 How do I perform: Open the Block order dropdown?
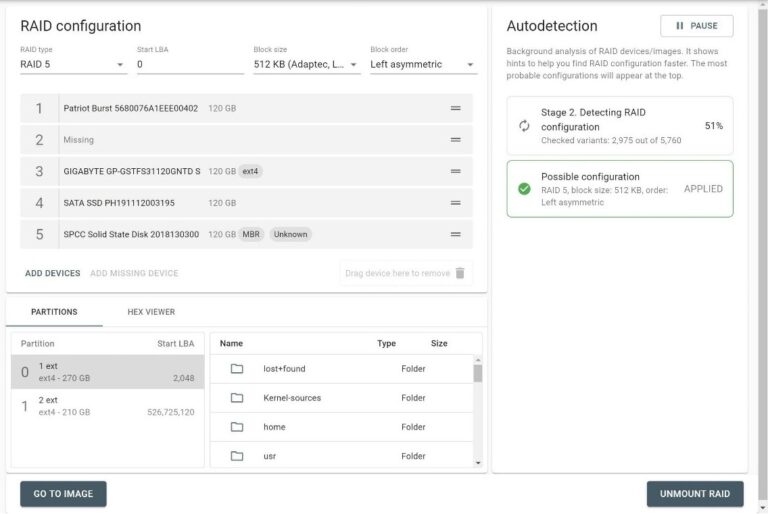pyautogui.click(x=422, y=65)
